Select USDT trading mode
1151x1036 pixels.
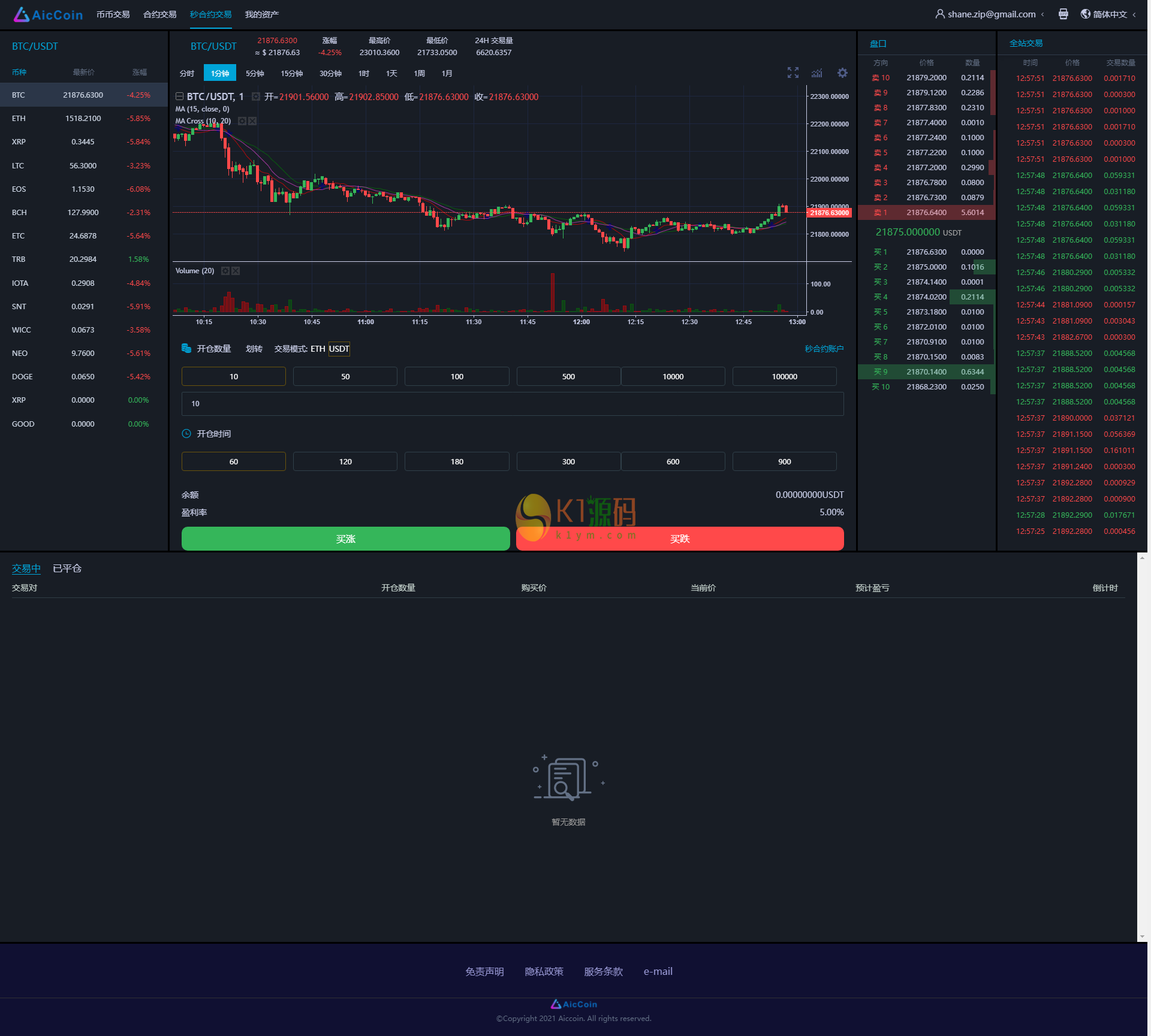click(339, 349)
